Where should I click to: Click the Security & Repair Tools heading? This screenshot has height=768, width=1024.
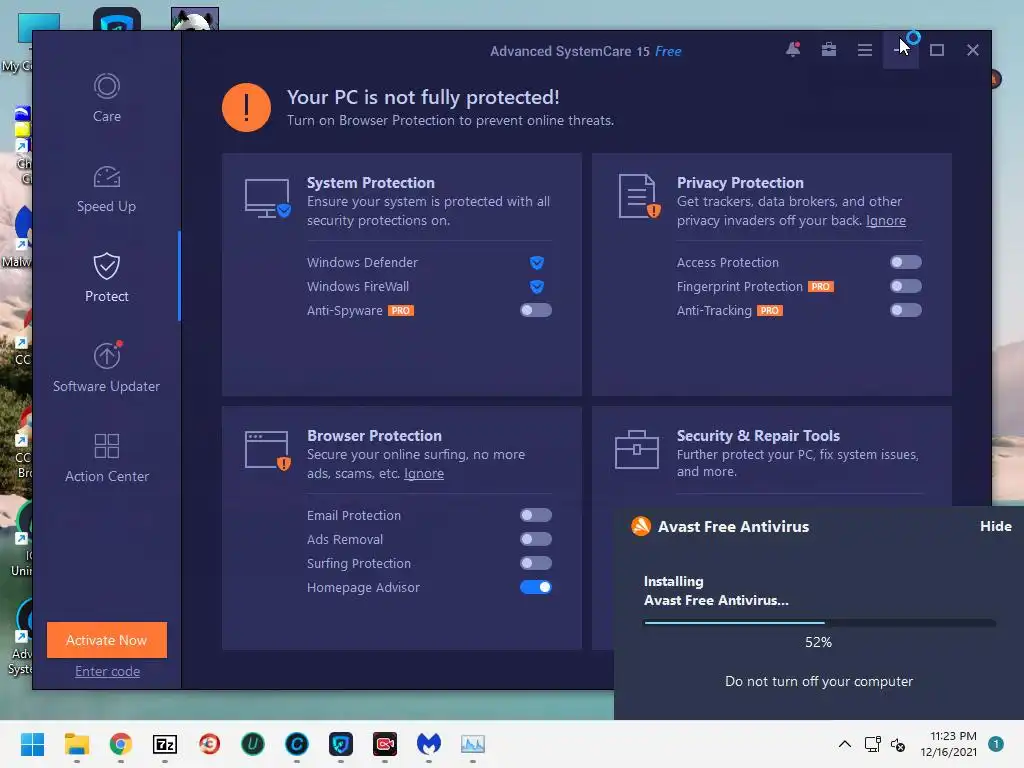[x=758, y=436]
